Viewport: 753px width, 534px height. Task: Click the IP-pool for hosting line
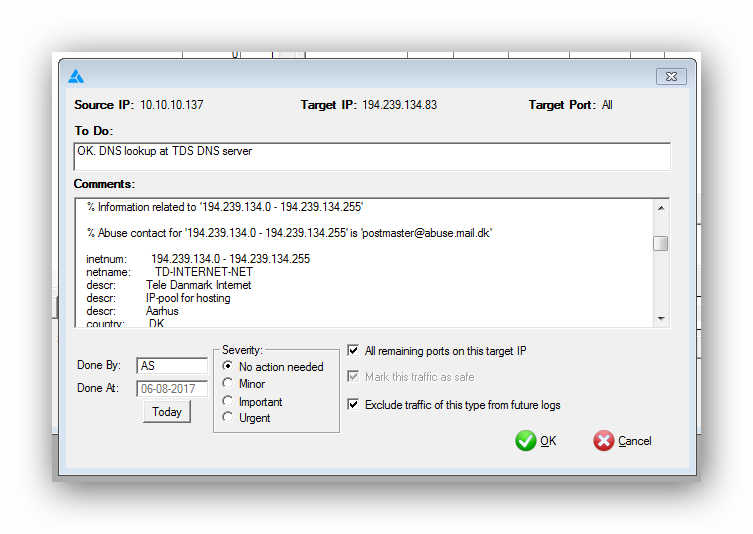[x=158, y=298]
